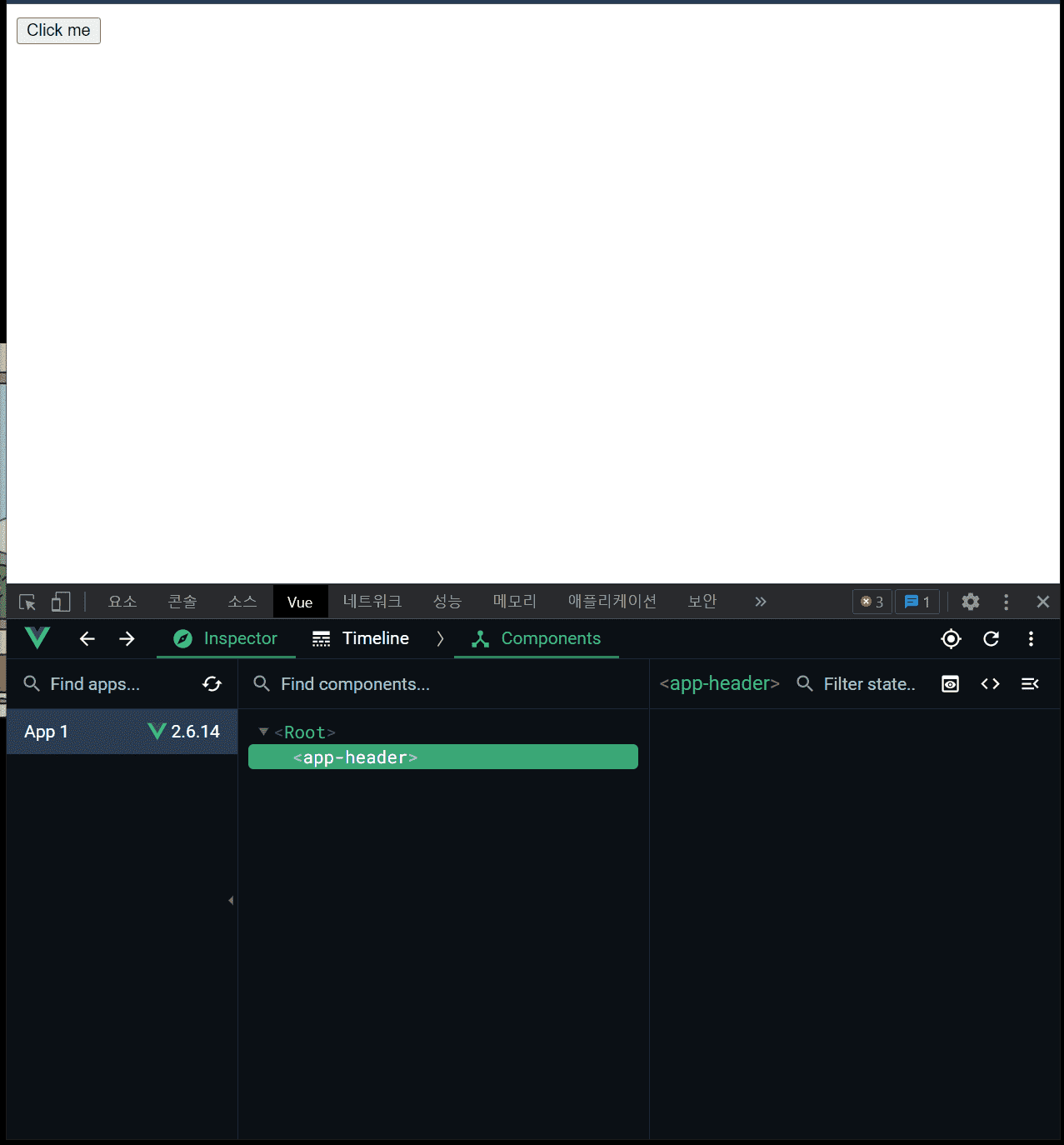Open the 네트워크 tab
The image size is (1064, 1145).
372,602
